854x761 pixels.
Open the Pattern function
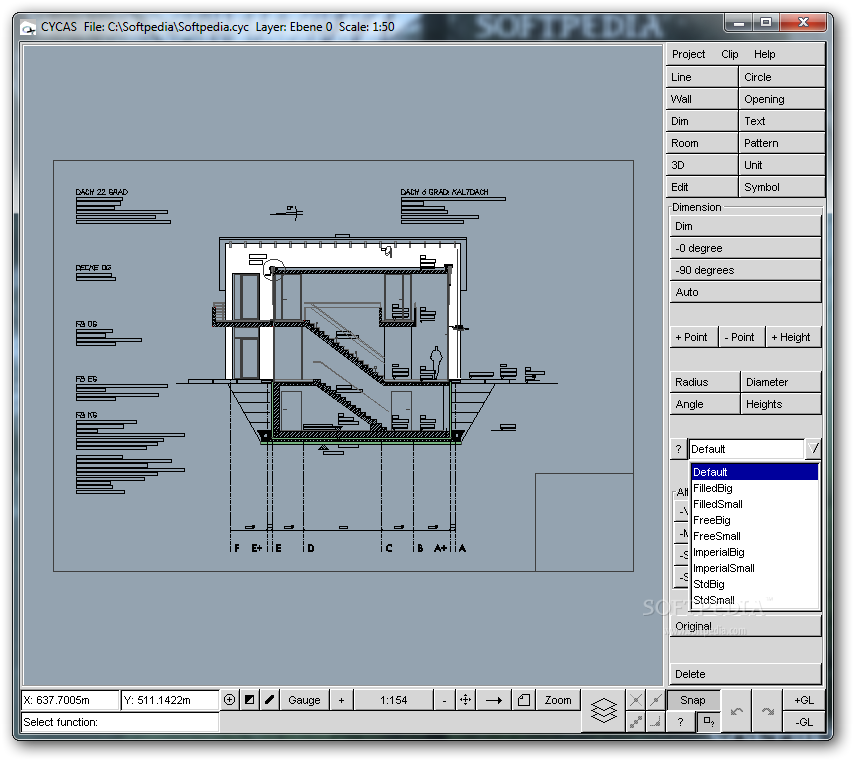782,143
